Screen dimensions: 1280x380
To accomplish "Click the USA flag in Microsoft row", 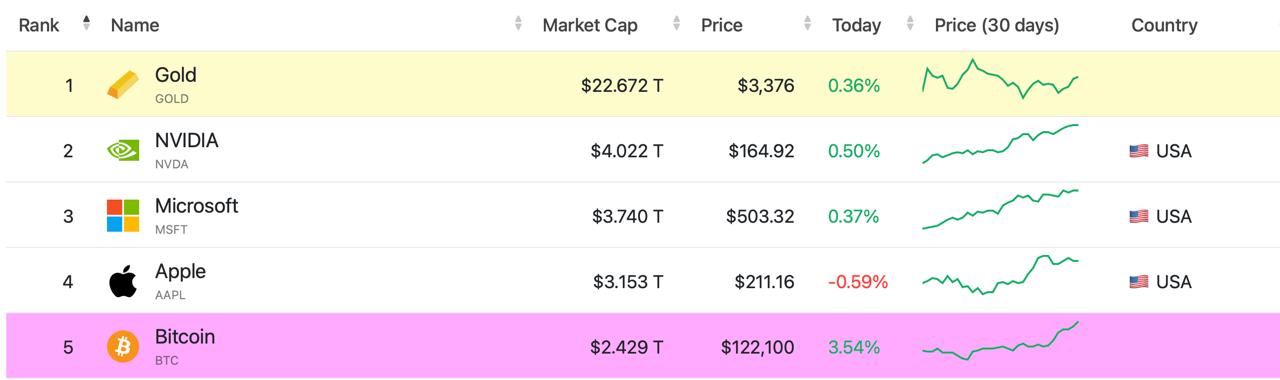I will pos(1138,216).
